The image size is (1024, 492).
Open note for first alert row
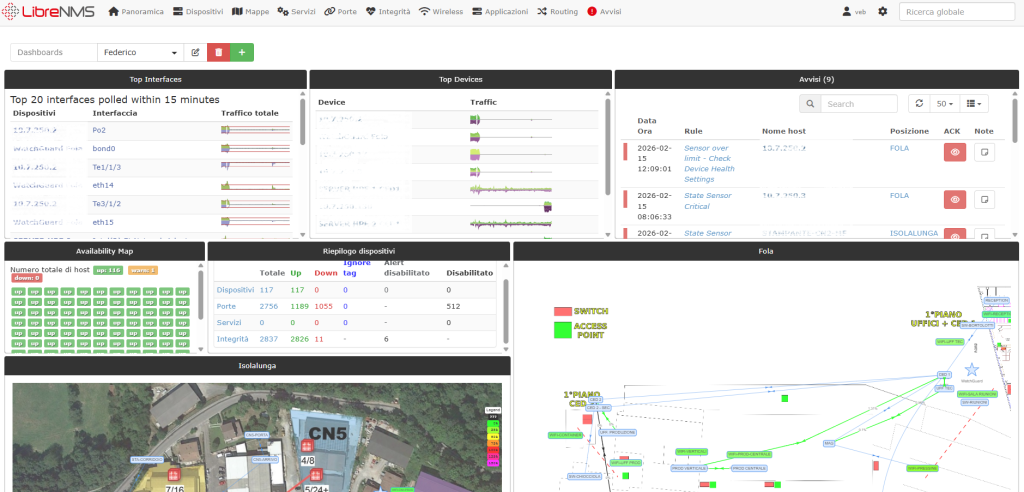[984, 152]
